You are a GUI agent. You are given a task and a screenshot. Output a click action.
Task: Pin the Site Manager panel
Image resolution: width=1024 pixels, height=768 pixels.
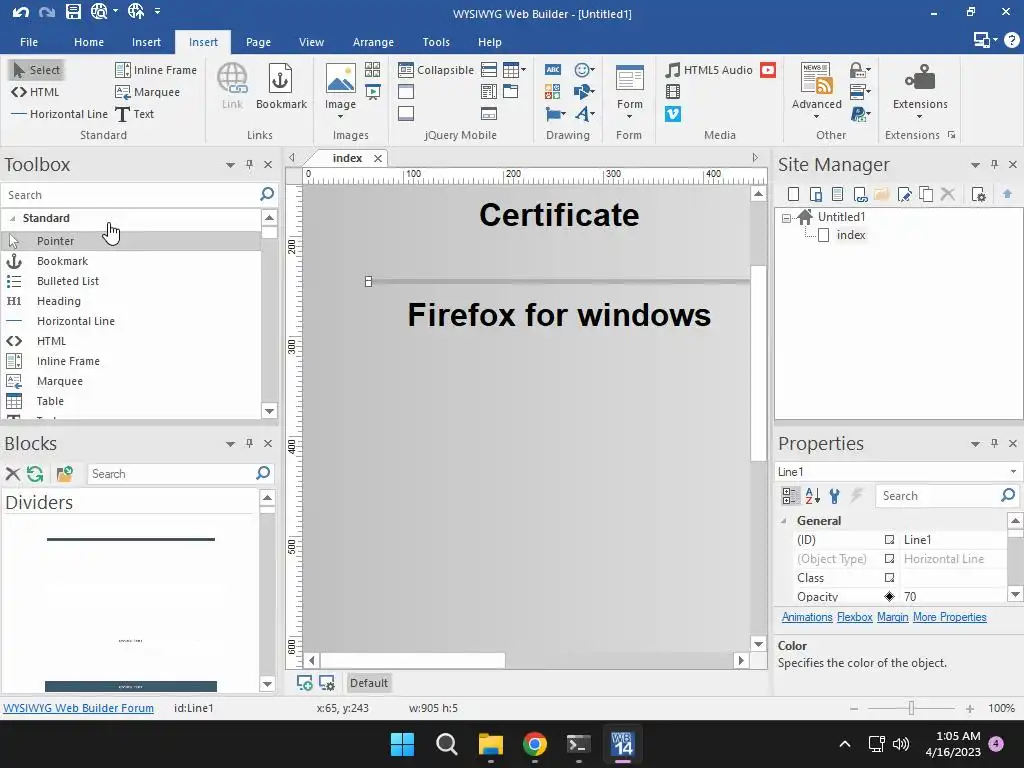coord(995,165)
